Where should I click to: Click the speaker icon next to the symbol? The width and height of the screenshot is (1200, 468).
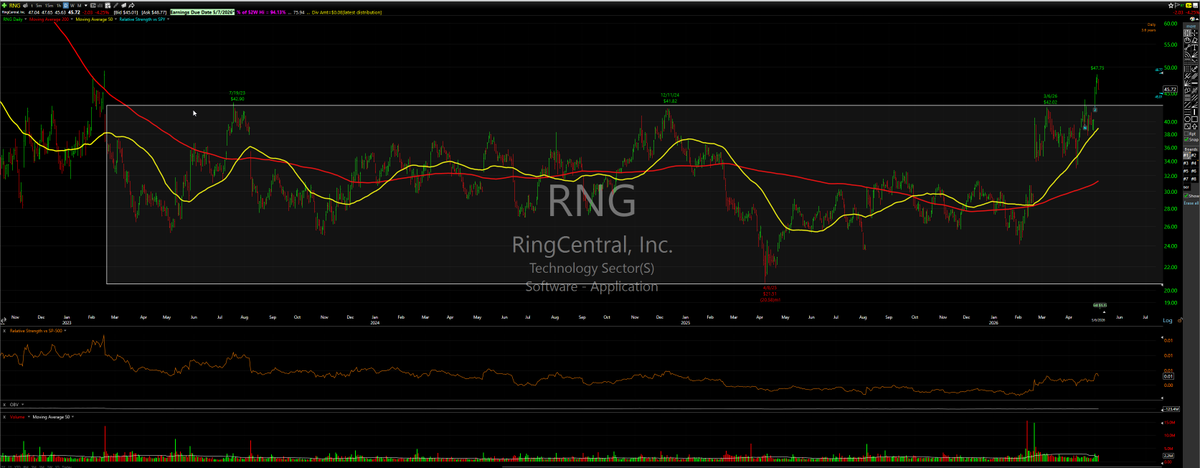tap(26, 5)
